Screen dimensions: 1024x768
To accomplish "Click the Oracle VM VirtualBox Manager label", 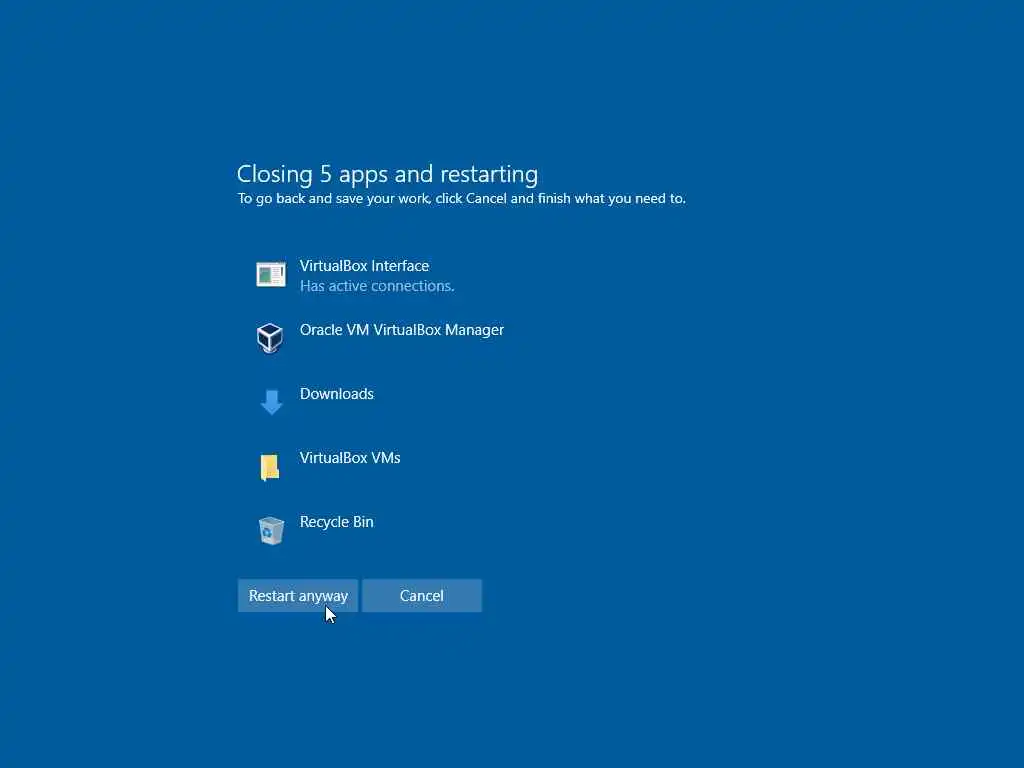I will [402, 330].
